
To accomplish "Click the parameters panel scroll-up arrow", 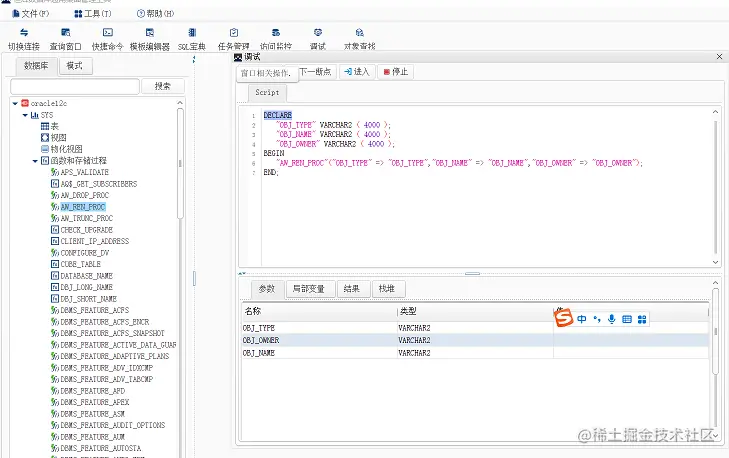I will [x=715, y=283].
